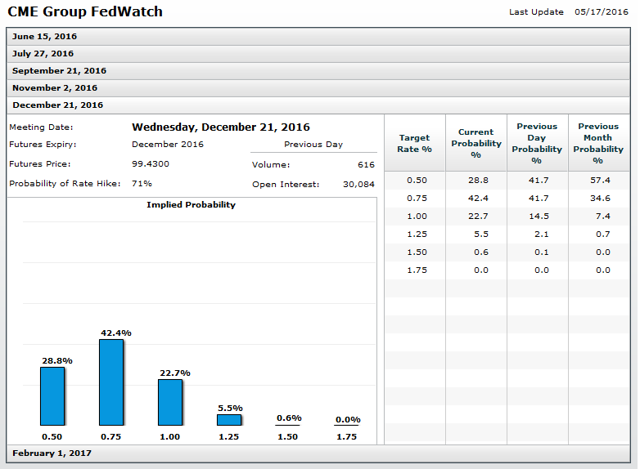Click the 1.25 axis label under chart
The height and width of the screenshot is (469, 640).
229,437
